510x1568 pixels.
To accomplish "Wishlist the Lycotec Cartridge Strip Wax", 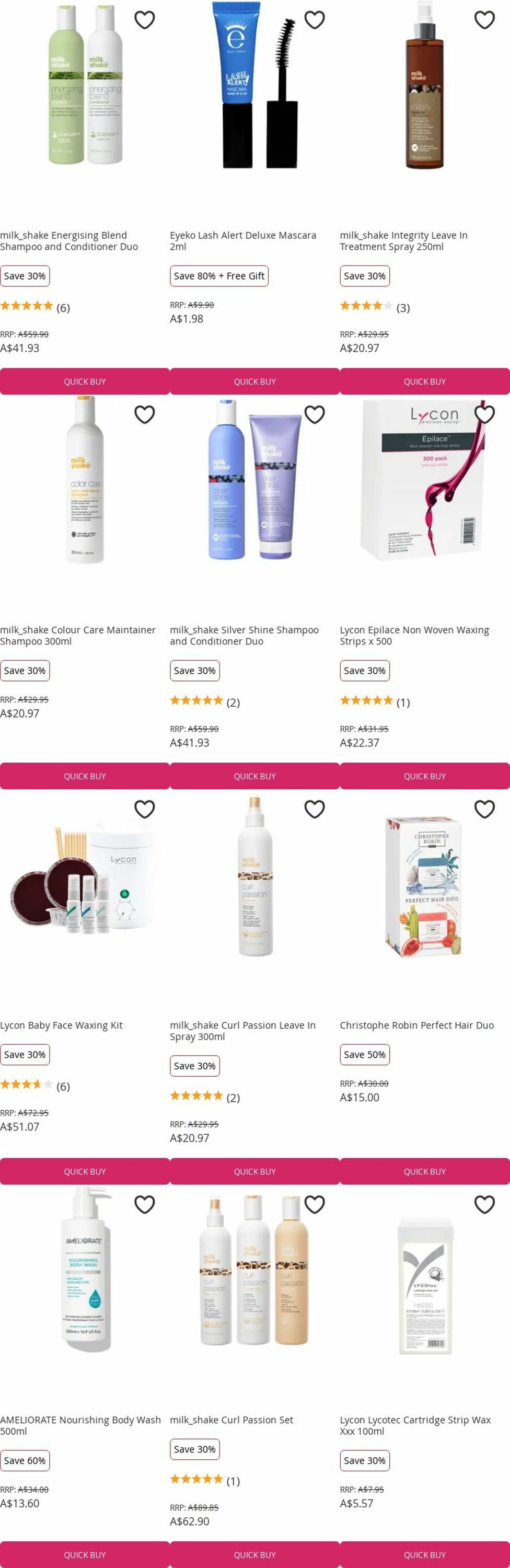I will coord(484,1204).
